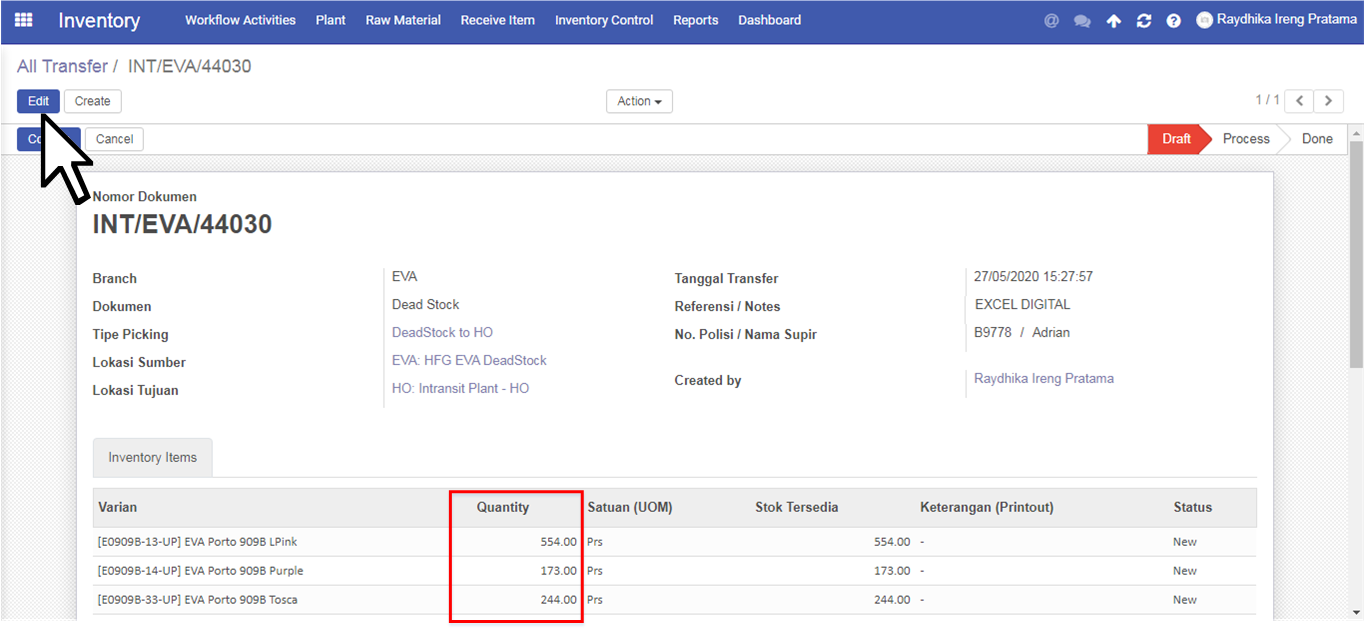Expand the Action dropdown
The height and width of the screenshot is (630, 1365).
[x=639, y=101]
